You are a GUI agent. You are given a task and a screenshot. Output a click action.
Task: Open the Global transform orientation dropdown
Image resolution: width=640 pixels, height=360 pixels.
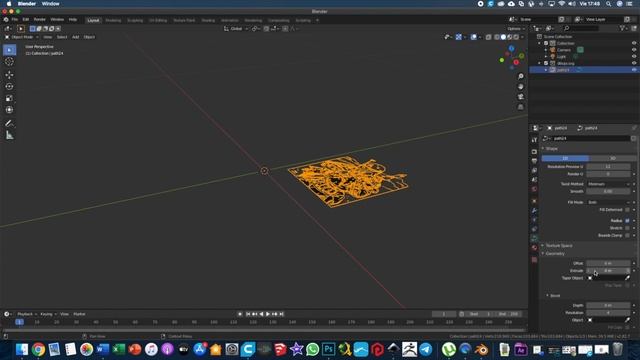pos(236,29)
